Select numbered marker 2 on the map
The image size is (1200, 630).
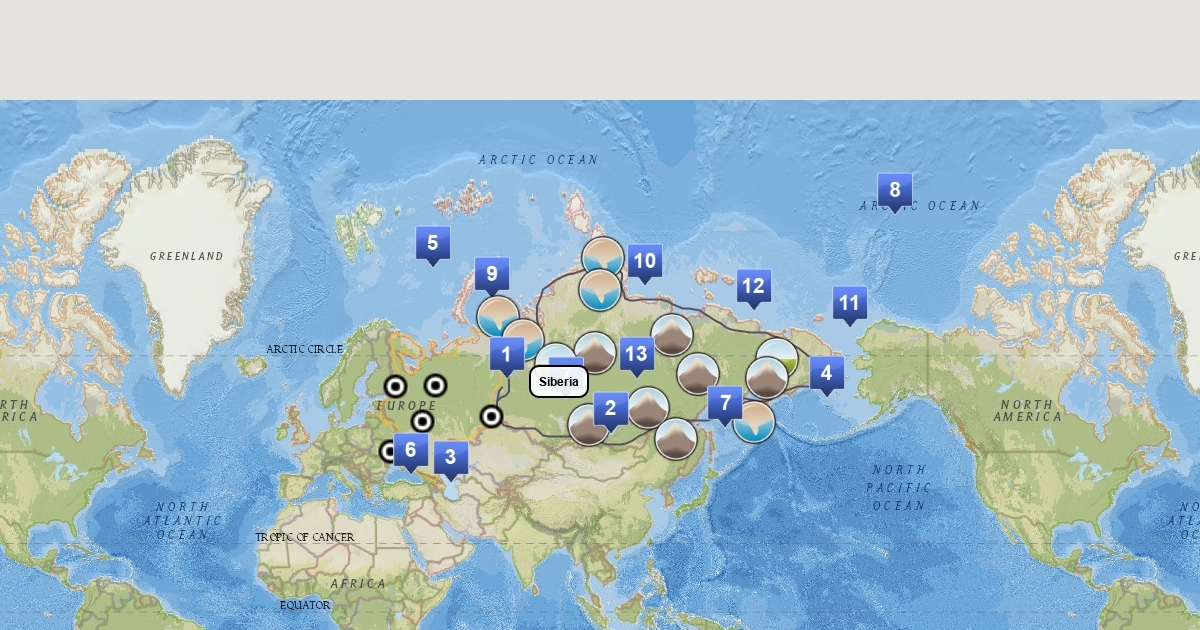tap(610, 408)
